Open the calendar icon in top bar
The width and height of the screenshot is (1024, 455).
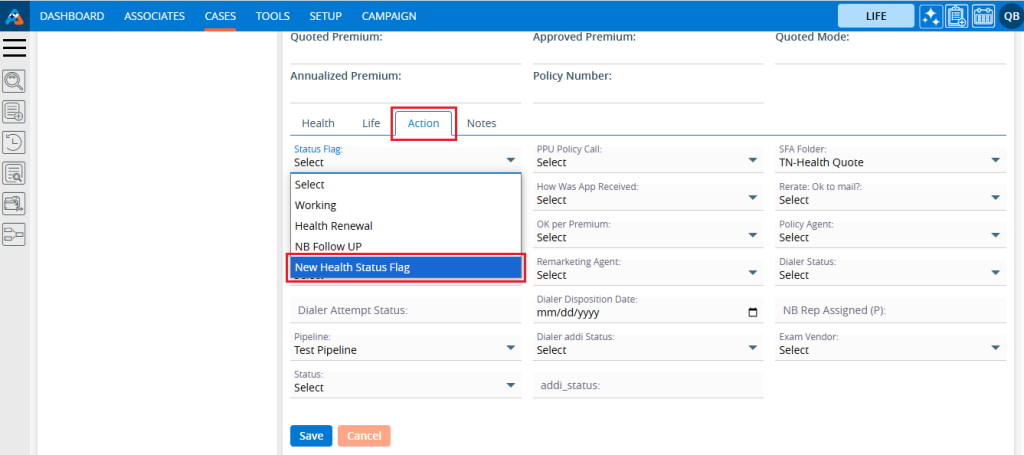[982, 16]
